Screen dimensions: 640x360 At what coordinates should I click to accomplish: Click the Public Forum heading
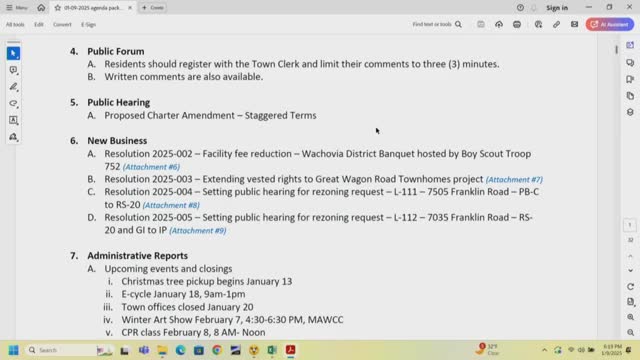click(x=116, y=51)
